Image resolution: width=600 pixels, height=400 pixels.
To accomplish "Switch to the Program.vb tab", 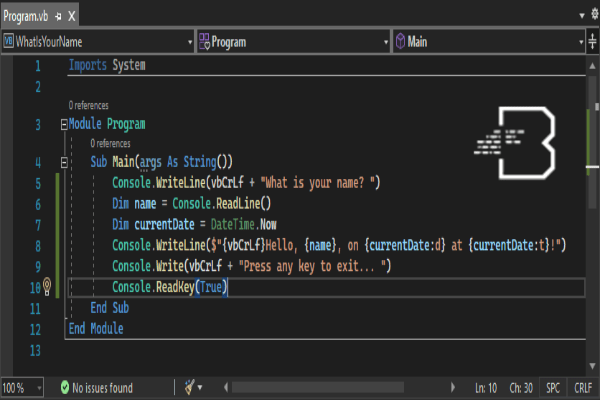I will tap(26, 16).
